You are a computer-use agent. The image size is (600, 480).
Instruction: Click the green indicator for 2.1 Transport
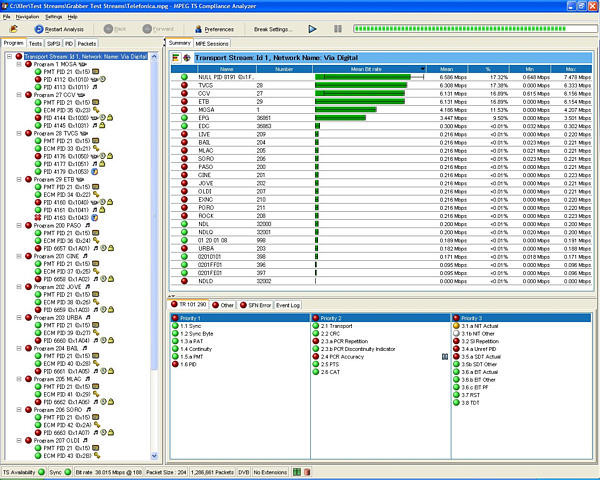pos(314,325)
